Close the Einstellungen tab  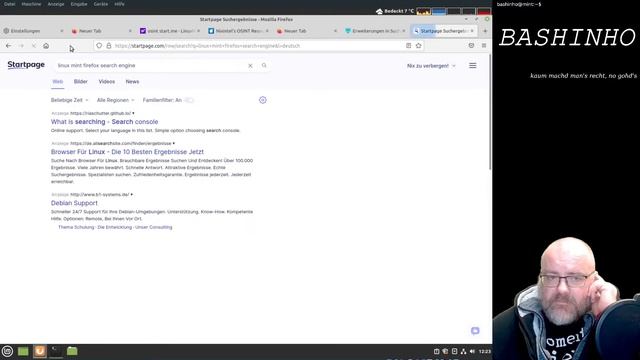62,31
